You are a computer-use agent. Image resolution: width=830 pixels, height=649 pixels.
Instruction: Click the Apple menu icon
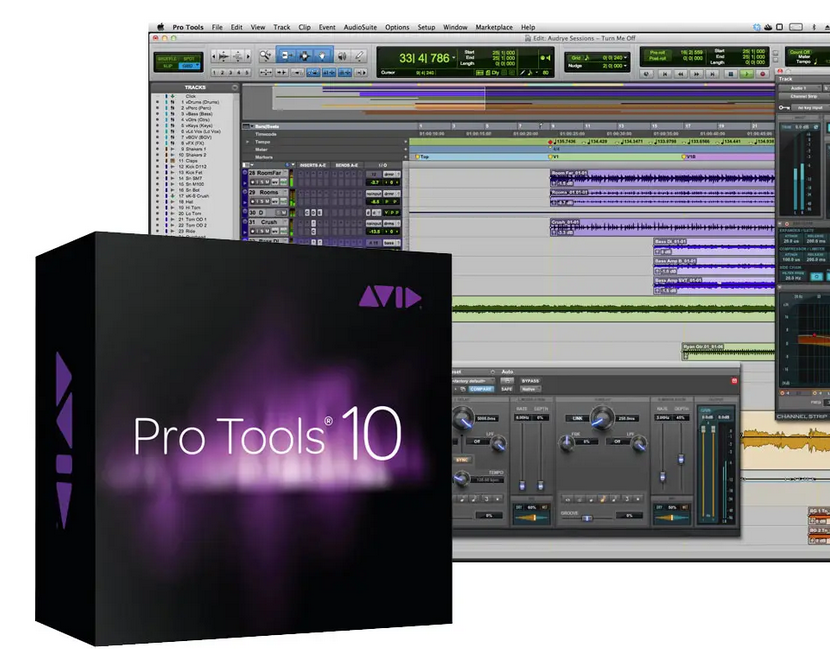(161, 27)
